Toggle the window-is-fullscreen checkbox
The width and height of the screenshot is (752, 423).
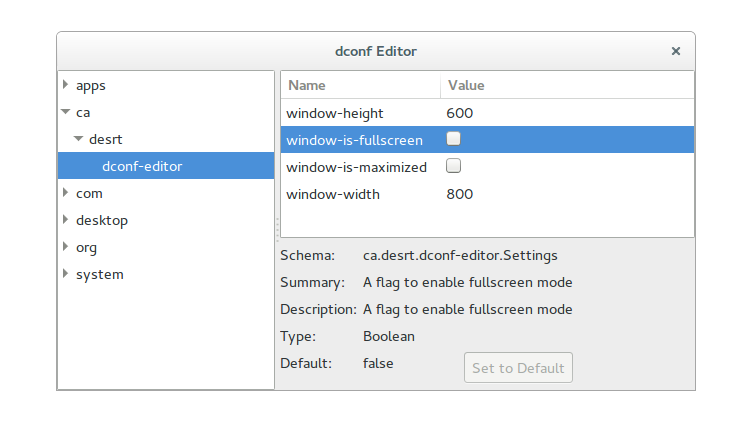tap(453, 139)
